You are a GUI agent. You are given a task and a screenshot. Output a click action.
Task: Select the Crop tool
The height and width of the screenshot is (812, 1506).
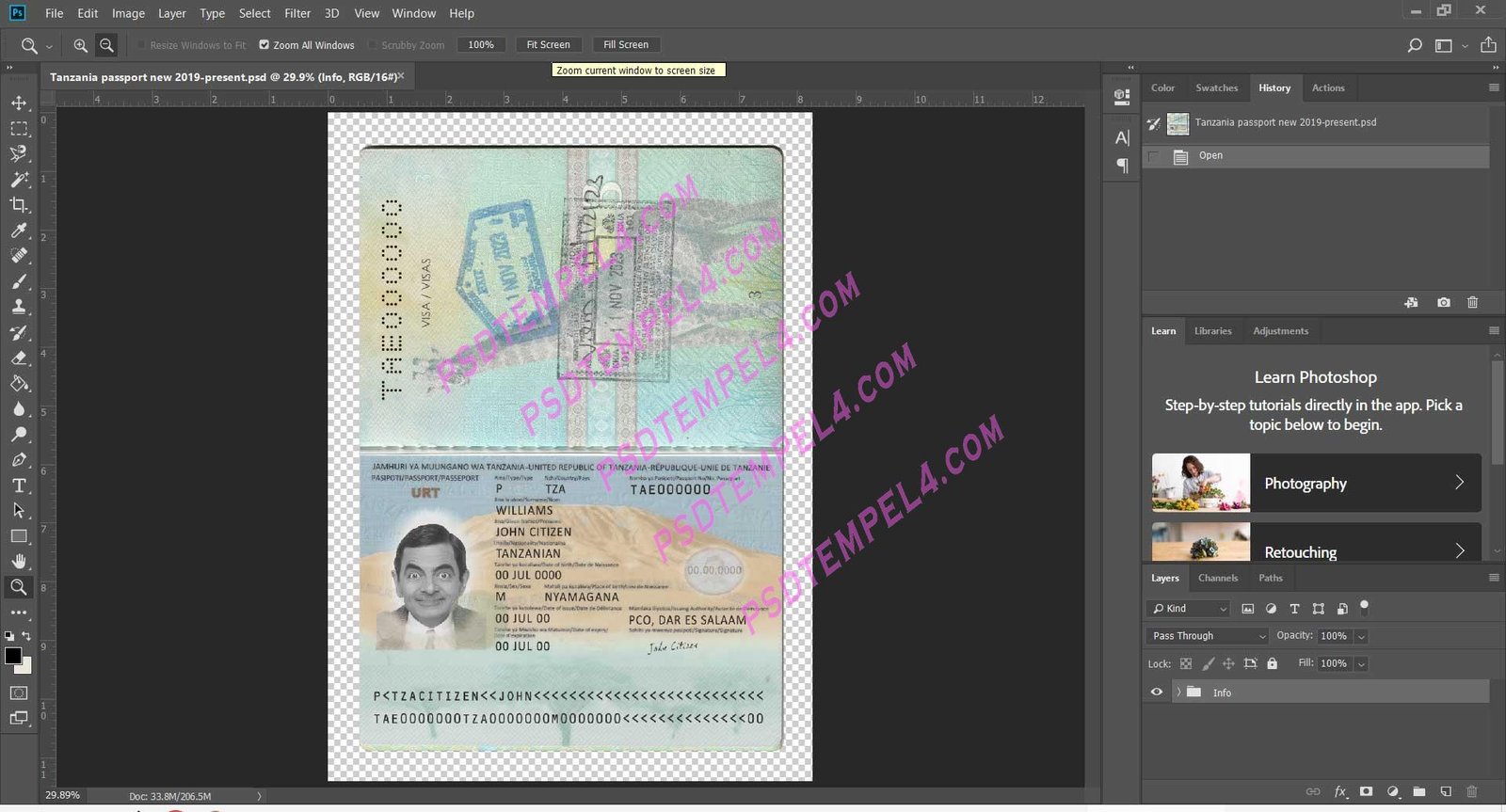click(x=19, y=204)
